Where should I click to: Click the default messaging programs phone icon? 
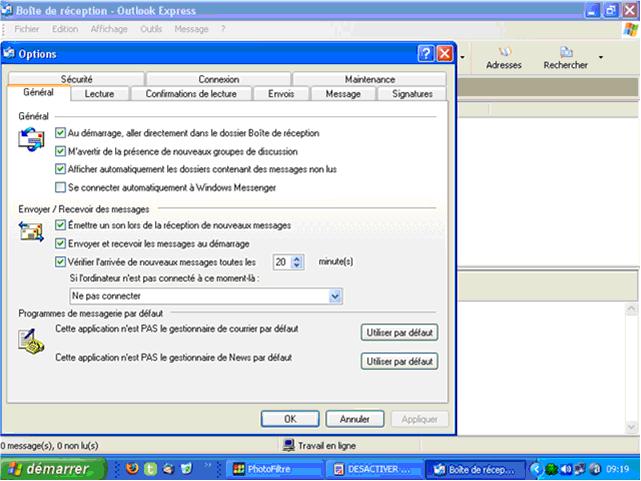tap(31, 341)
